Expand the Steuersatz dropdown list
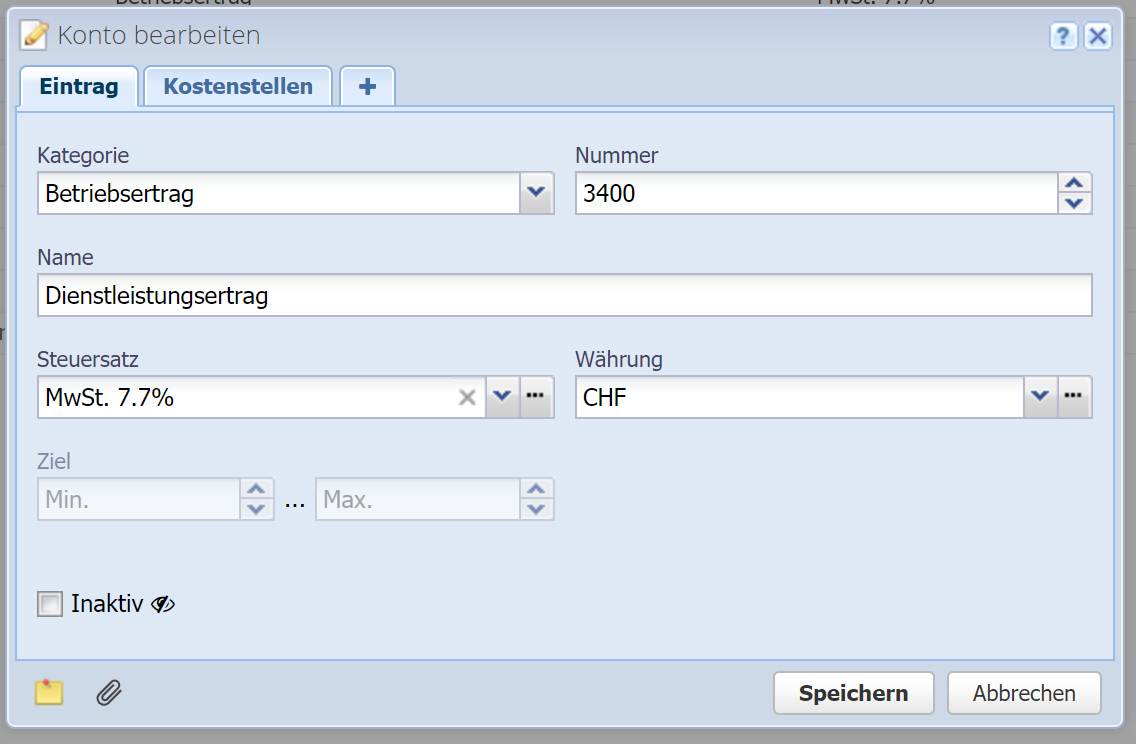1136x744 pixels. [x=502, y=397]
